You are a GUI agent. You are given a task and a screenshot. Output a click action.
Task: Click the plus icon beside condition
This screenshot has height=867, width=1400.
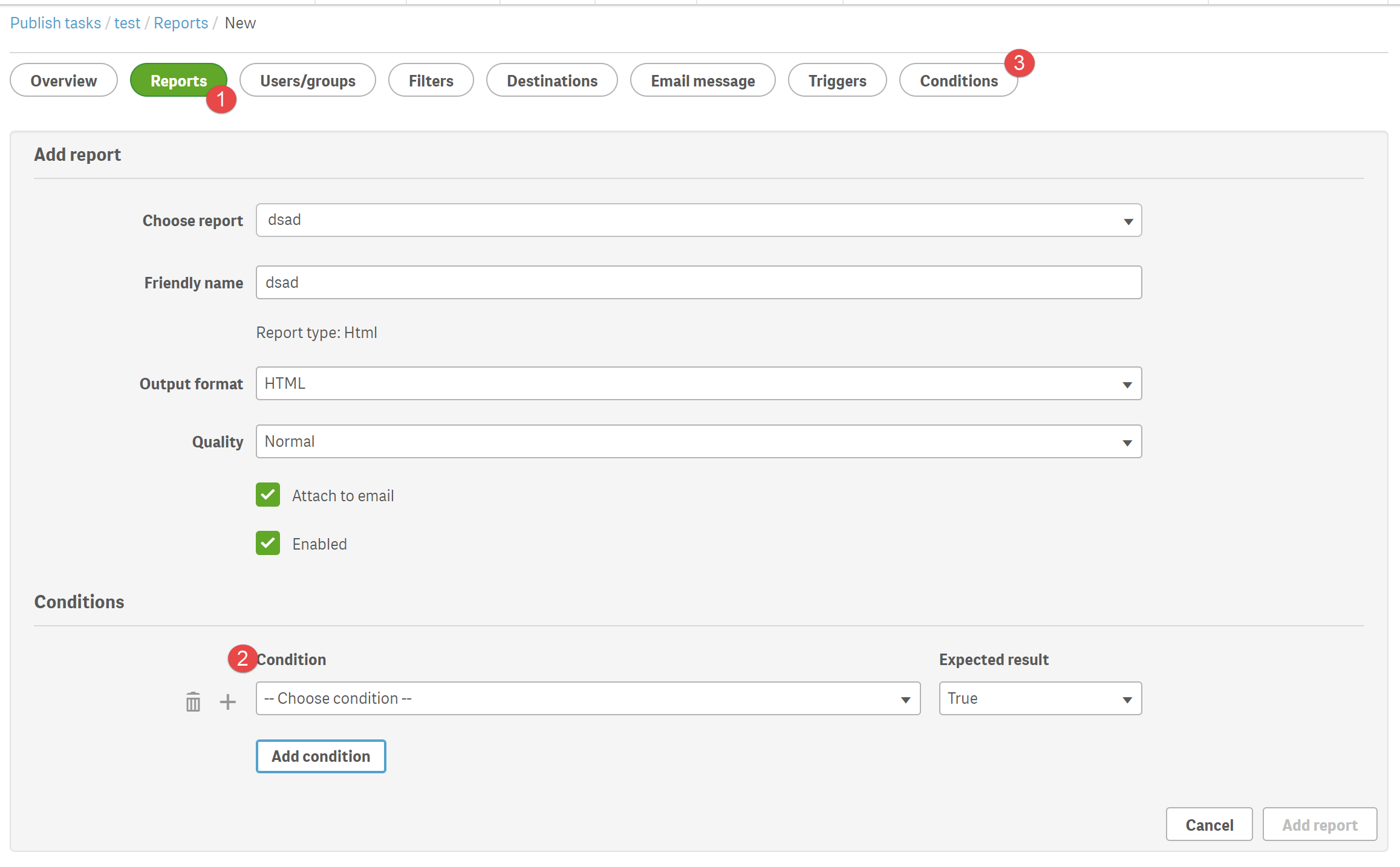tap(227, 702)
